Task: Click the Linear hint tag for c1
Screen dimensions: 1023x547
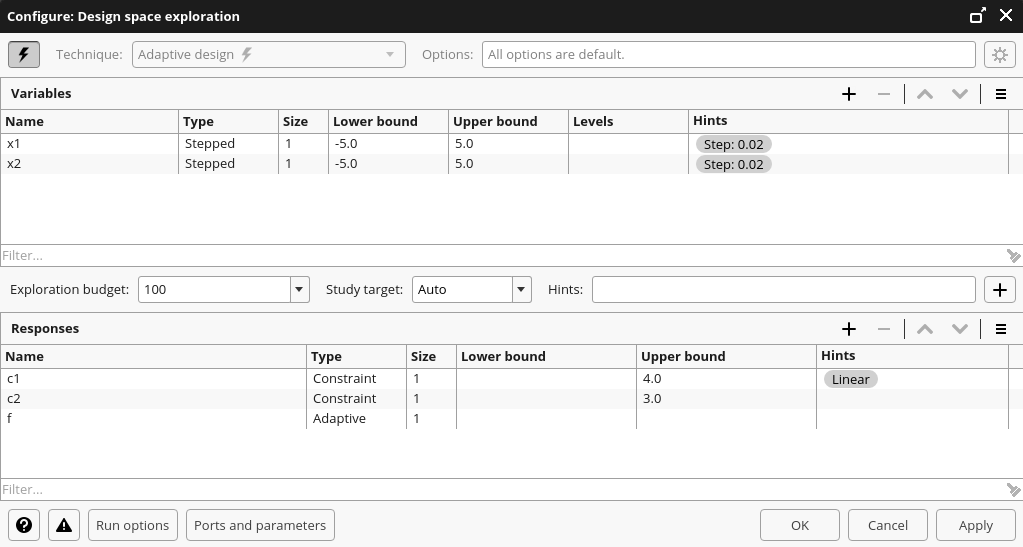Action: pos(850,379)
